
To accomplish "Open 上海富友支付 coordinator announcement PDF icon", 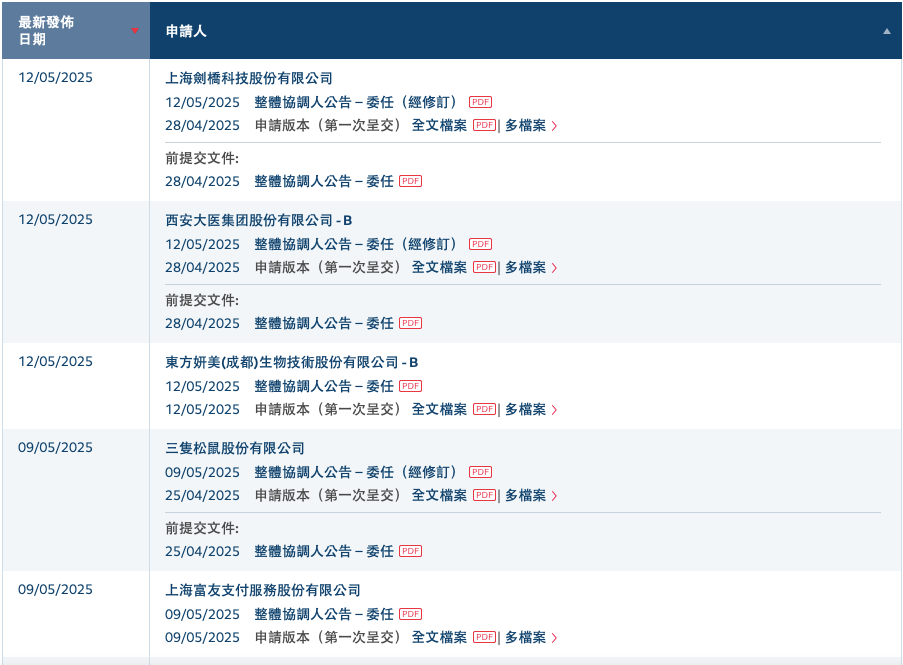I will pyautogui.click(x=411, y=614).
